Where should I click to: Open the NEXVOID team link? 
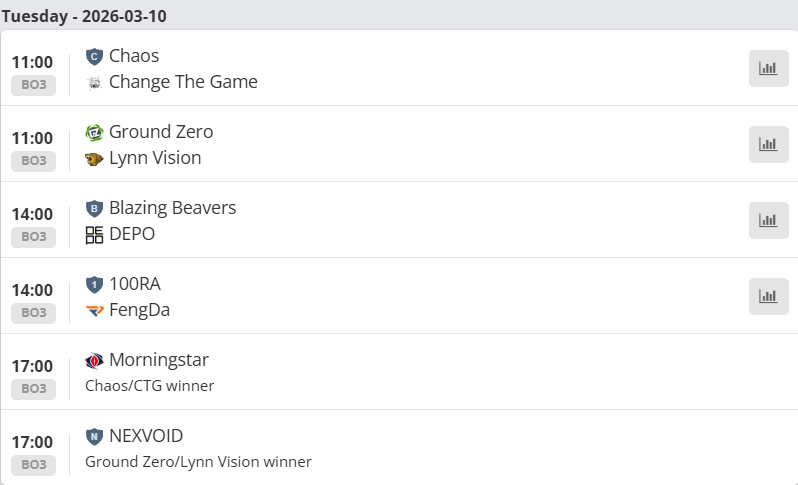pyautogui.click(x=146, y=436)
